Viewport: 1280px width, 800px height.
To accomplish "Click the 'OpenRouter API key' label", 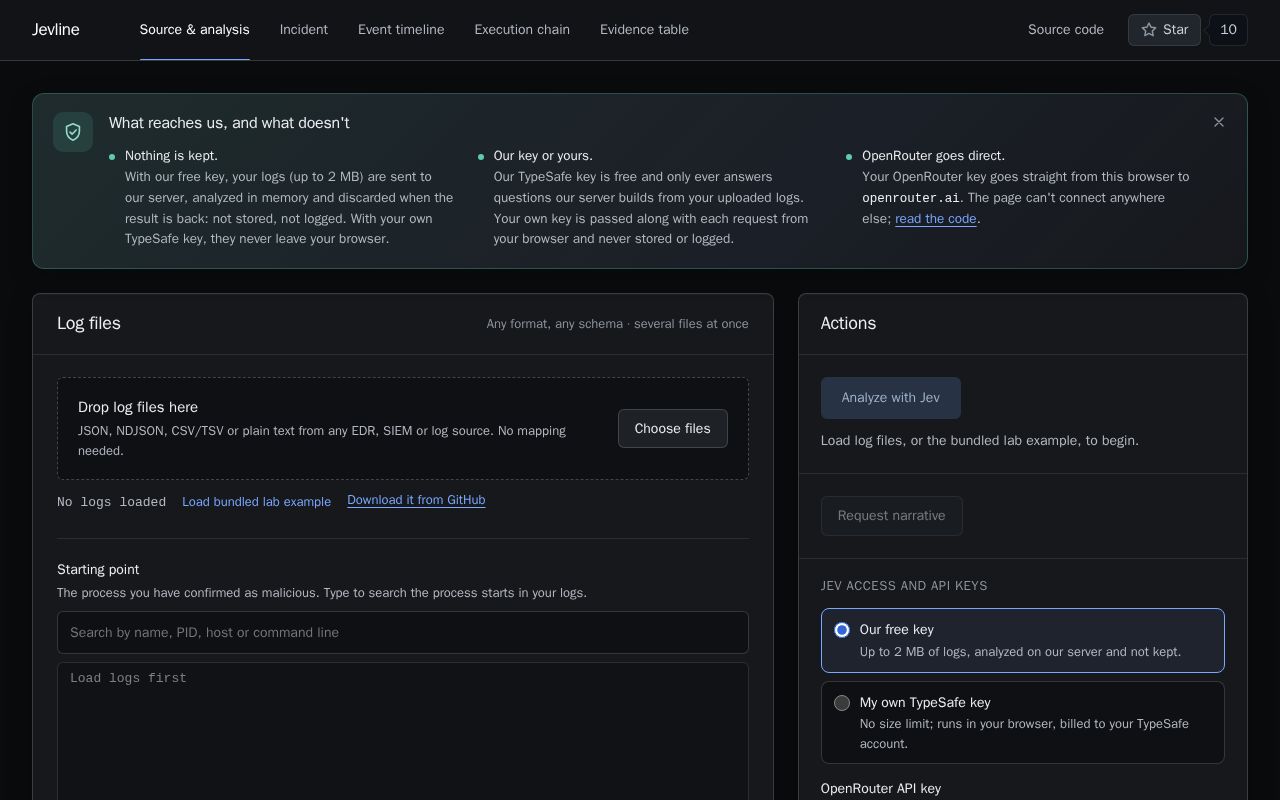I will coord(881,789).
